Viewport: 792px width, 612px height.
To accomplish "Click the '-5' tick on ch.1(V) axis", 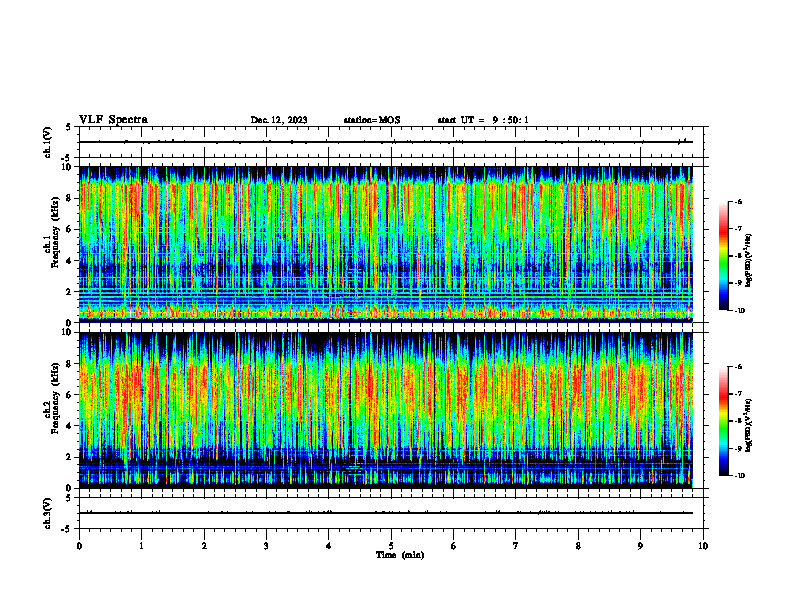I will 68,158.
